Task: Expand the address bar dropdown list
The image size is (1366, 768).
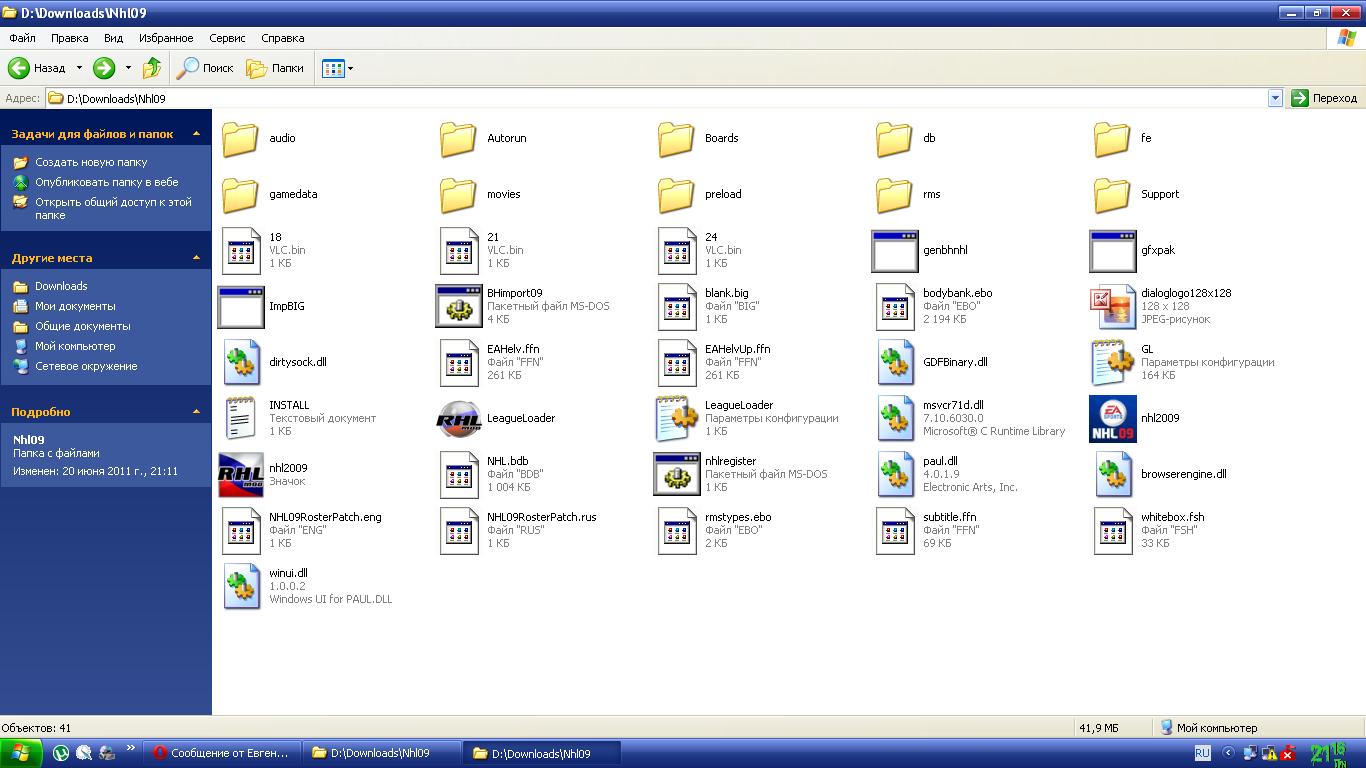Action: pos(1275,98)
